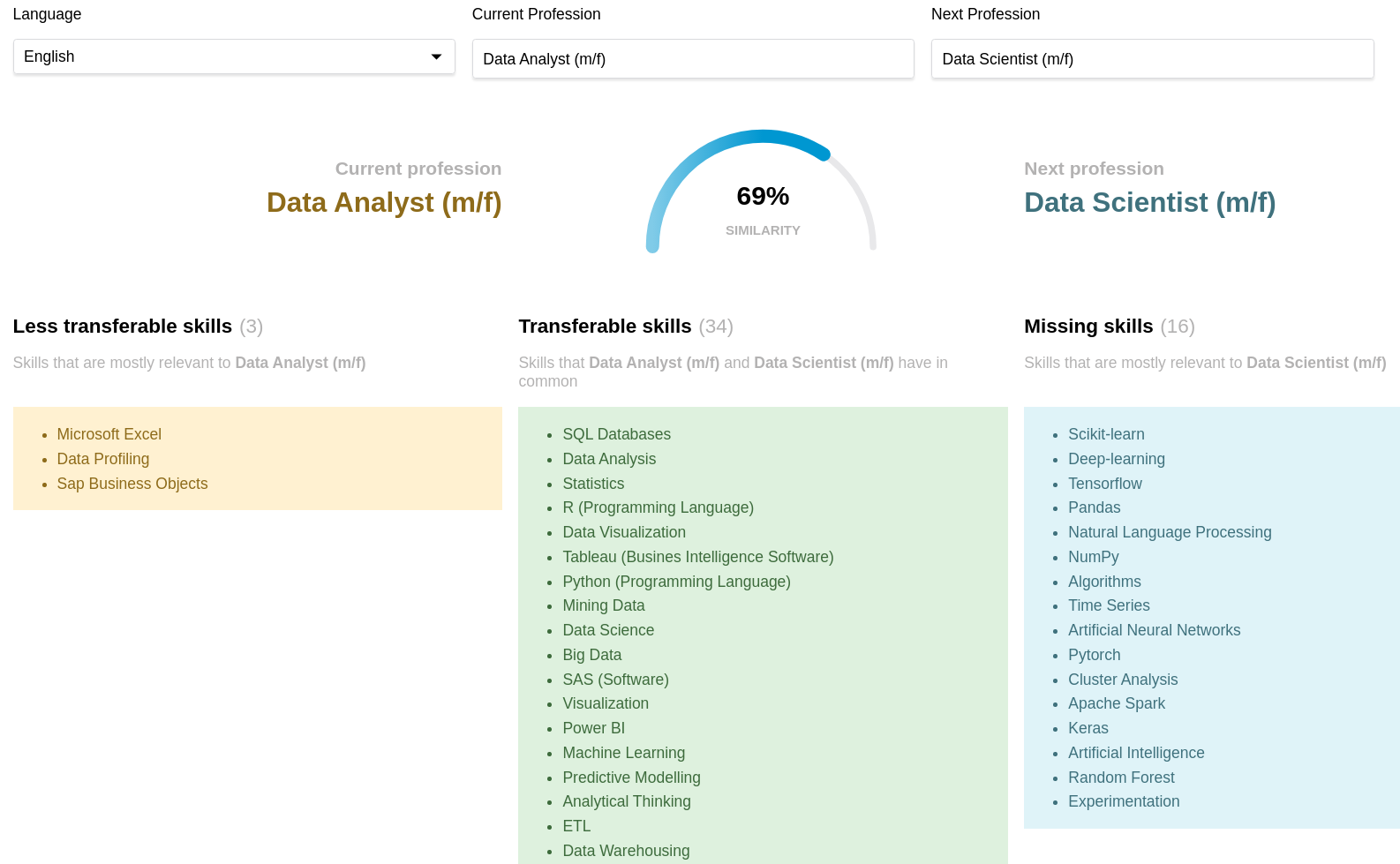Image resolution: width=1400 pixels, height=864 pixels.
Task: Click the Transferable skills section heading
Action: [605, 327]
